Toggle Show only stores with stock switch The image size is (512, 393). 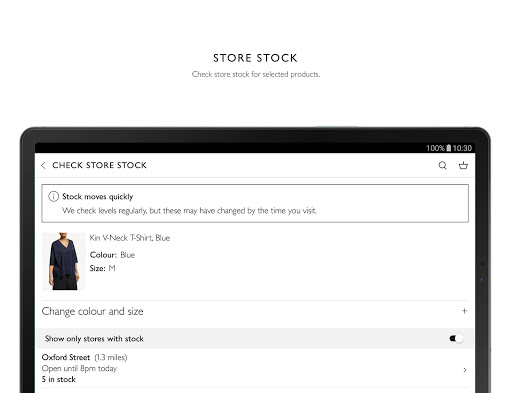[x=456, y=339]
